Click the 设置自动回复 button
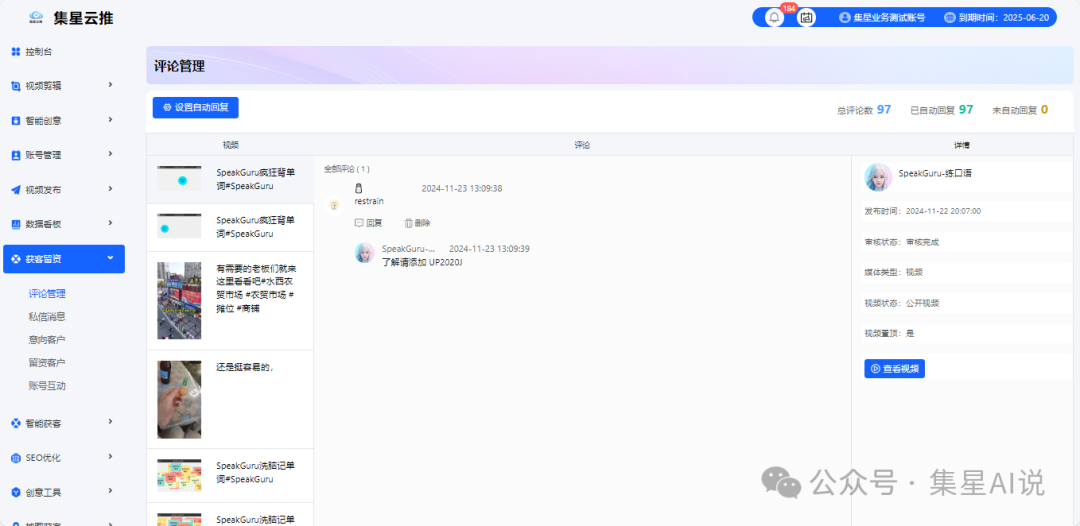Screen dimensions: 1080x526 196,107
